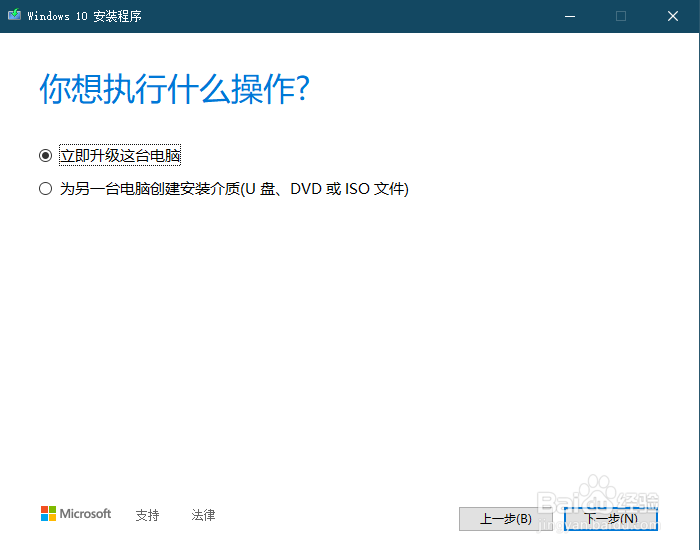Go back with 上一步(B) button
Image resolution: width=700 pixels, height=550 pixels.
[505, 519]
